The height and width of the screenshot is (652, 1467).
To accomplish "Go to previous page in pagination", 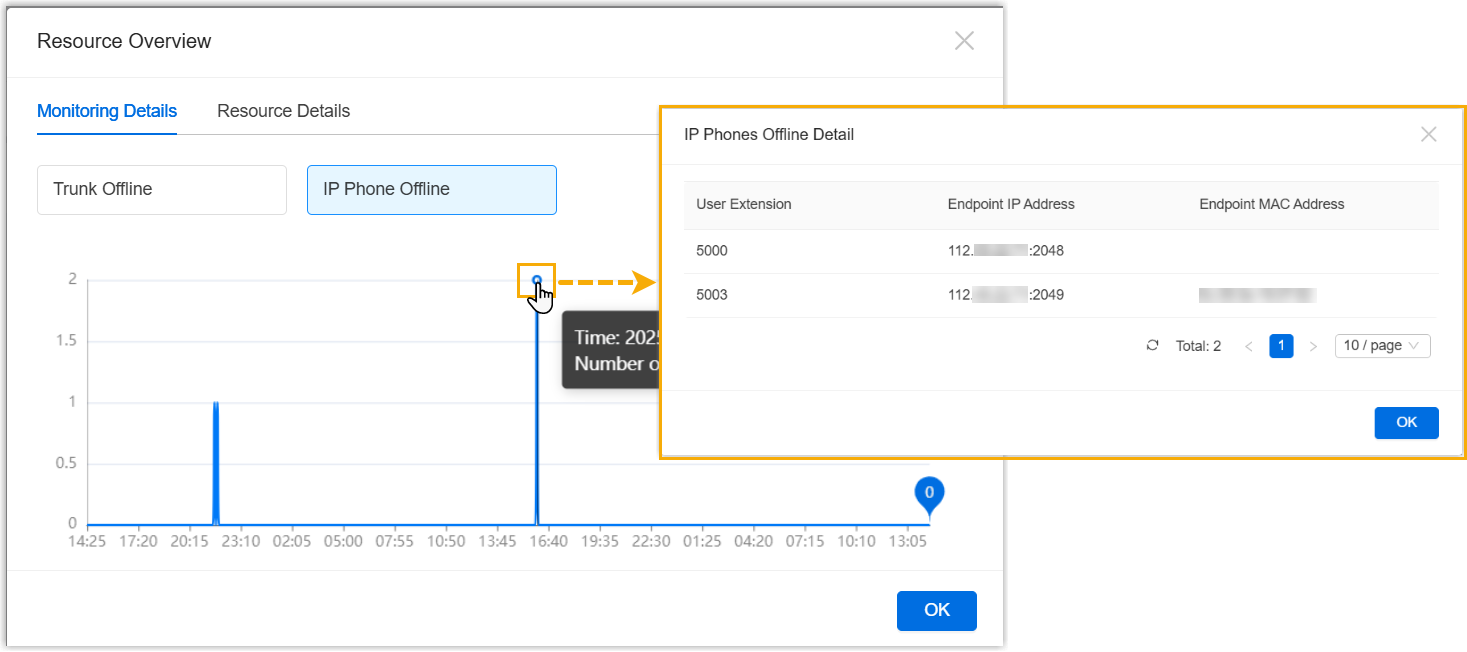I will tap(1248, 346).
